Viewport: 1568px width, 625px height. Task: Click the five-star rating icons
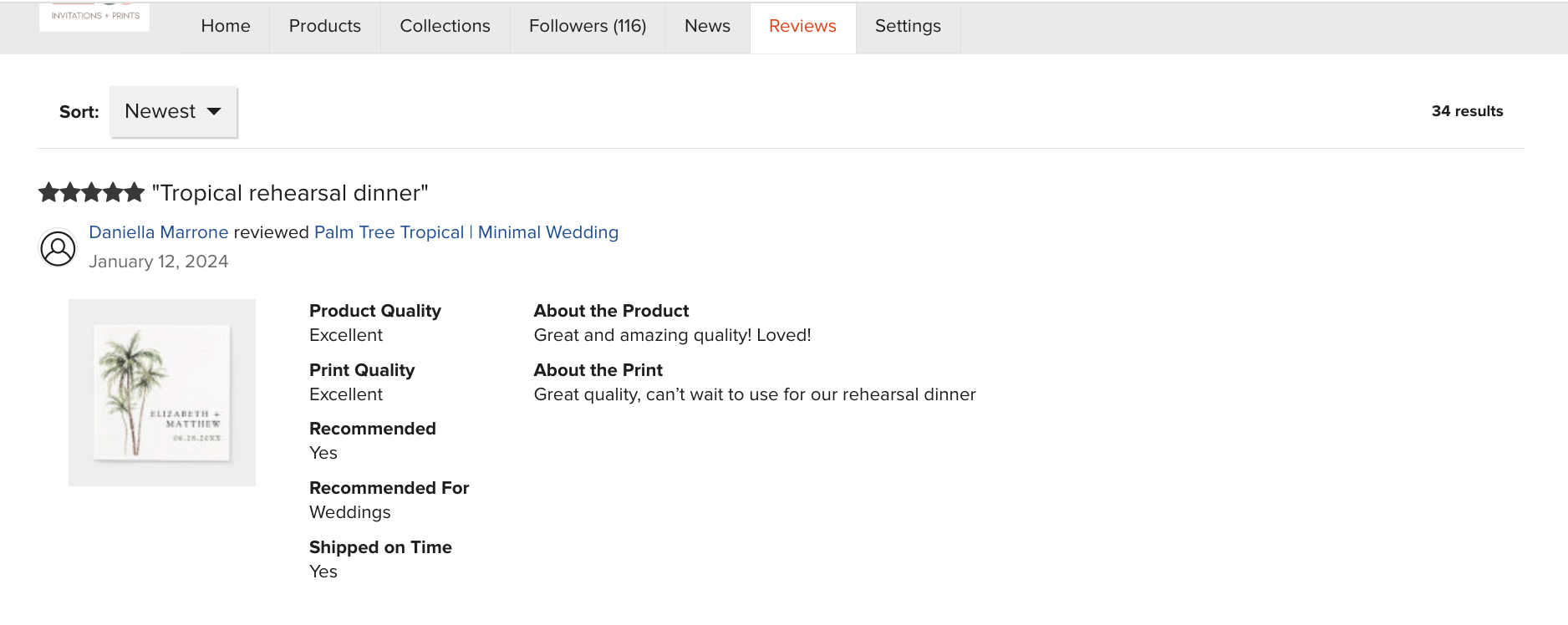coord(91,193)
